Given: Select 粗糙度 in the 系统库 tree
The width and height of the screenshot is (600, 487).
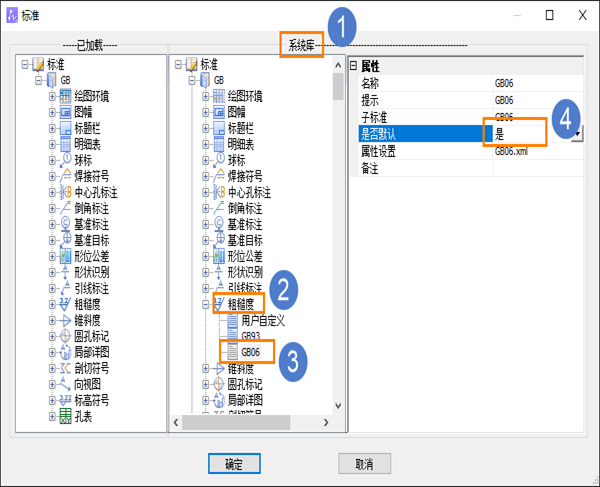Looking at the screenshot, I should 241,304.
